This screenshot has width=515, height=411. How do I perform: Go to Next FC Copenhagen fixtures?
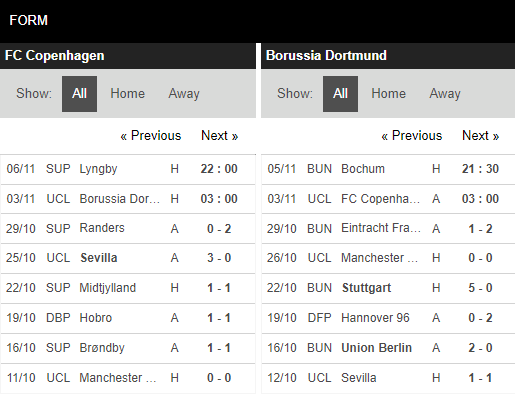[x=220, y=136]
